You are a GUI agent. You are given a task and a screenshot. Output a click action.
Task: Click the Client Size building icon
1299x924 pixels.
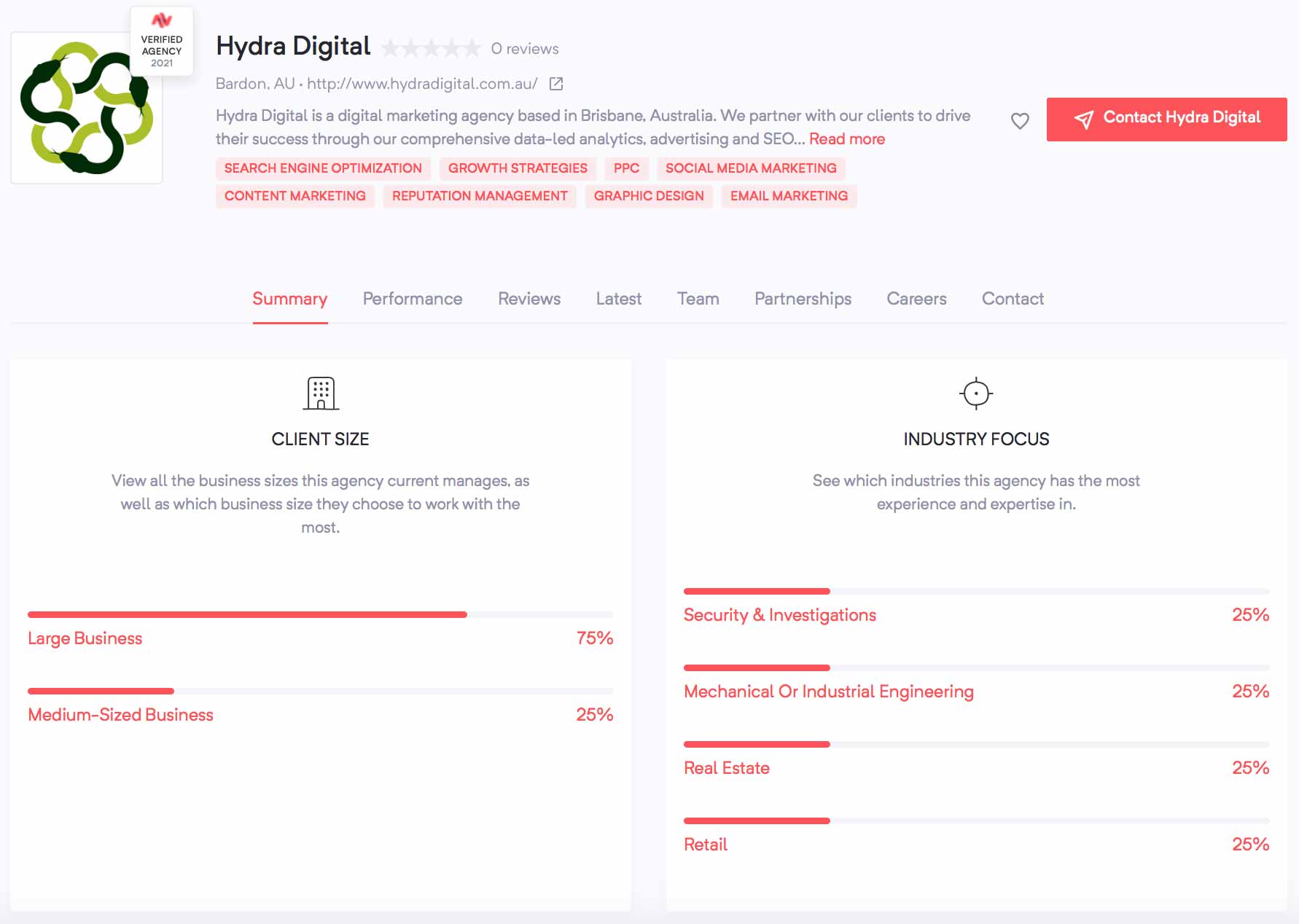pyautogui.click(x=321, y=394)
